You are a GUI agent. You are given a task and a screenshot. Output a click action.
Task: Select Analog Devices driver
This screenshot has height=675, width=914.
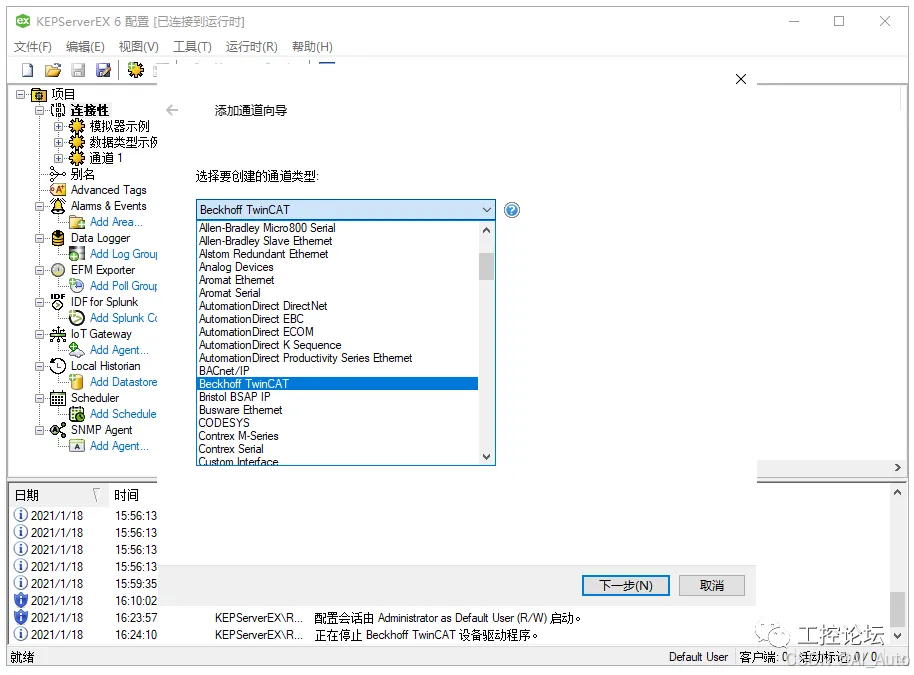338,267
